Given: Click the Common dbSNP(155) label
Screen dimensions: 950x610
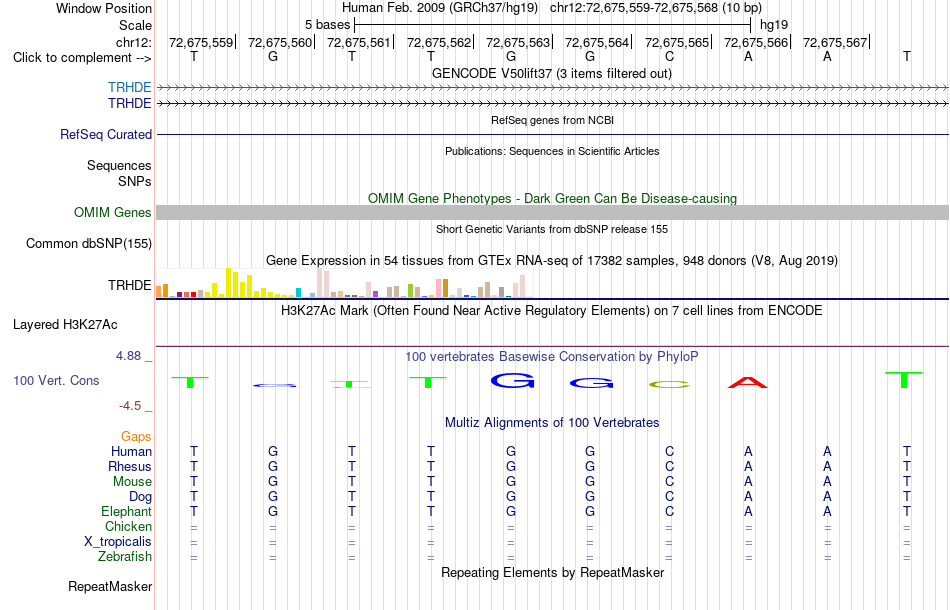Looking at the screenshot, I should [89, 244].
